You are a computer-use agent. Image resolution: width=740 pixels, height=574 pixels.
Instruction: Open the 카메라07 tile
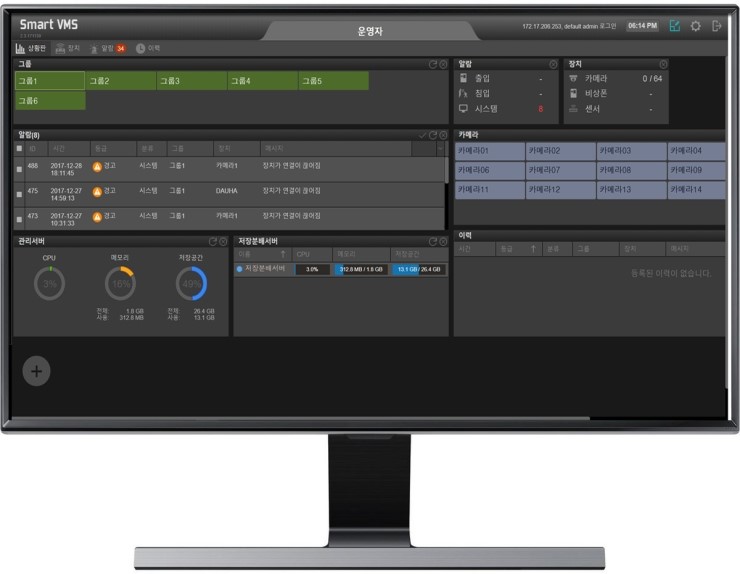point(561,170)
